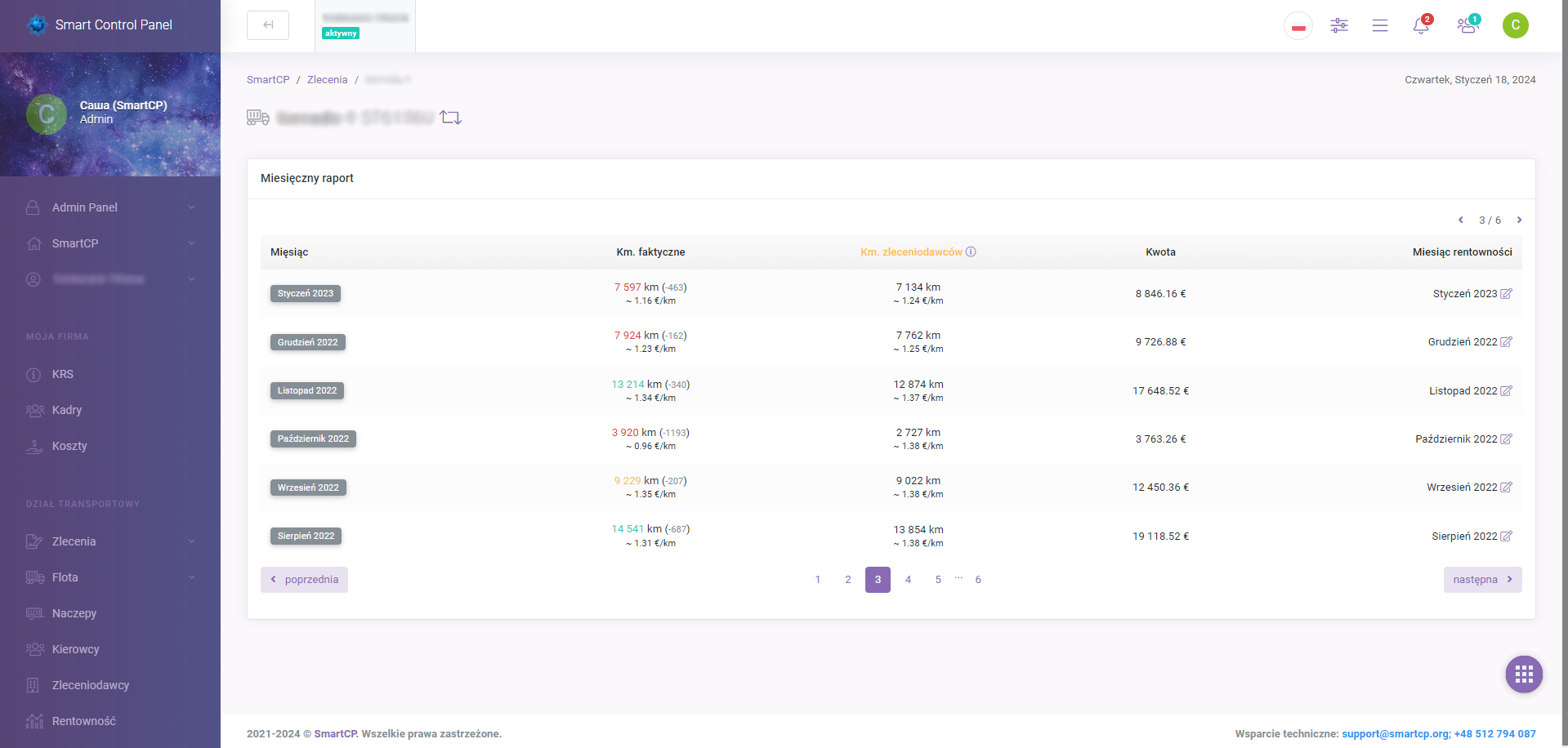Go to pagination page 2
The height and width of the screenshot is (748, 1568).
pyautogui.click(x=848, y=580)
